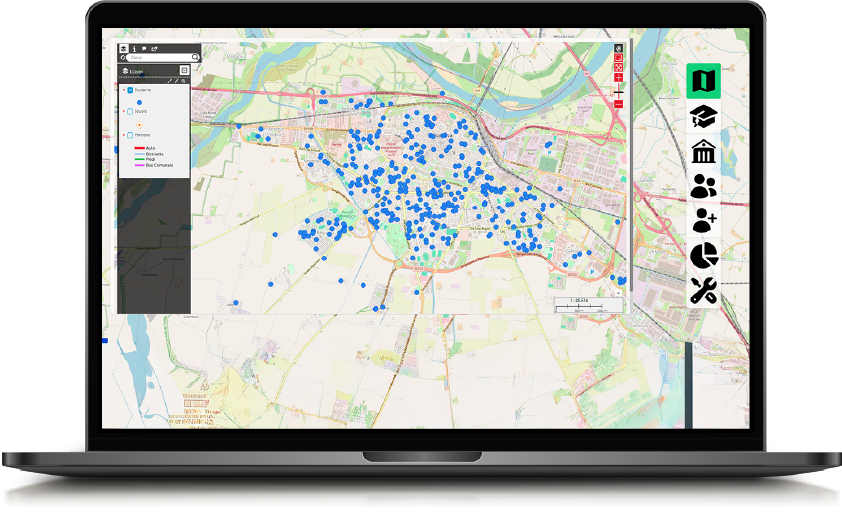The image size is (842, 522).
Task: Switch to the layers tab
Action: 123,48
